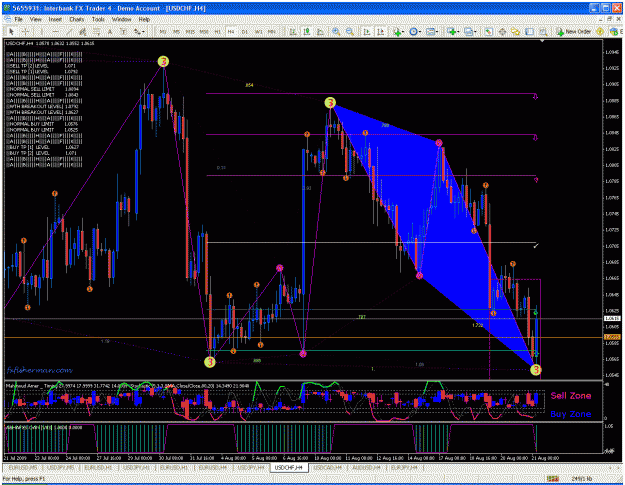The height and width of the screenshot is (485, 625).
Task: Switch to the USDCAD,H4 chart tab
Action: (327, 467)
